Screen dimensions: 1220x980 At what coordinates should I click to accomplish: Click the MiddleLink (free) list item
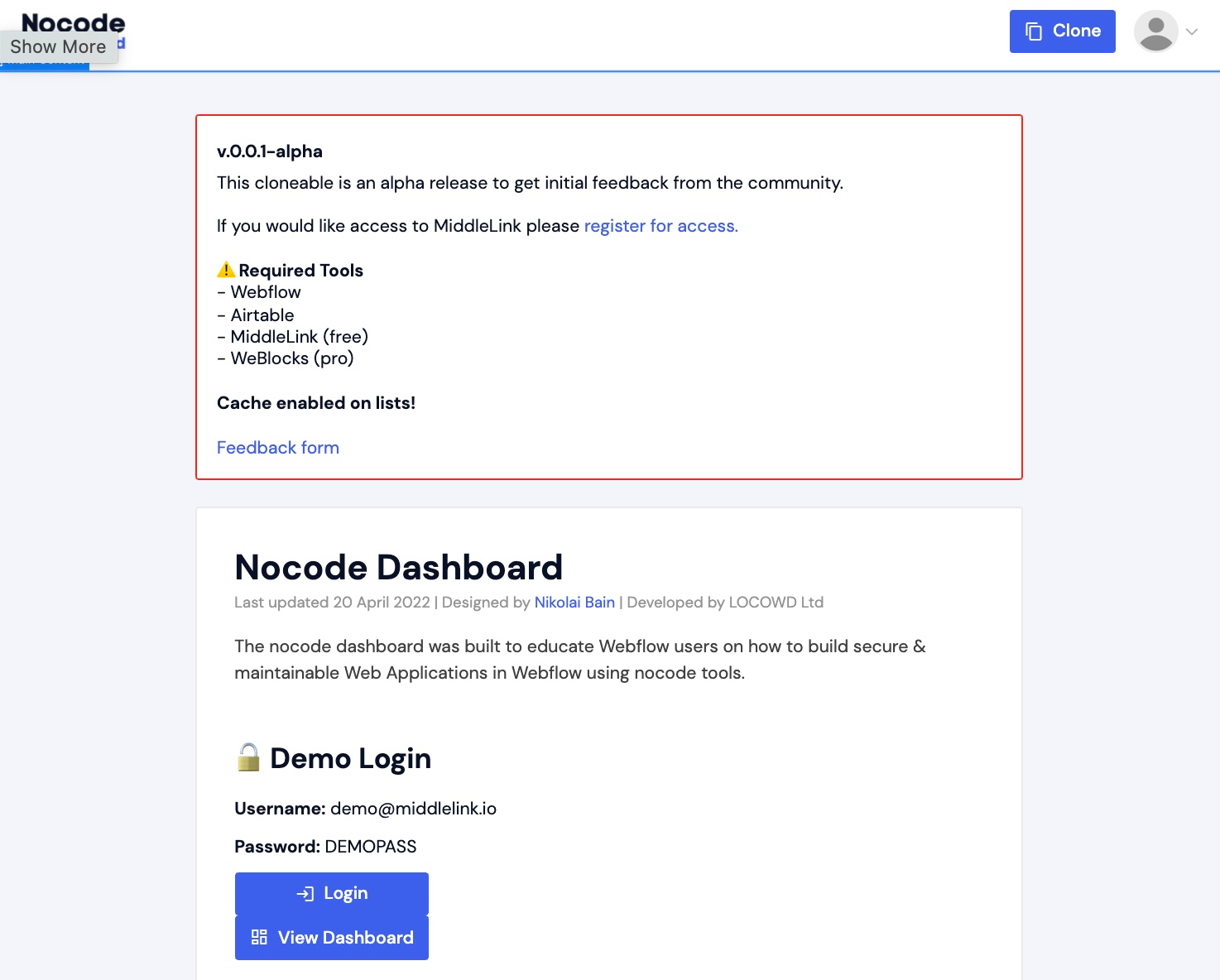(293, 337)
